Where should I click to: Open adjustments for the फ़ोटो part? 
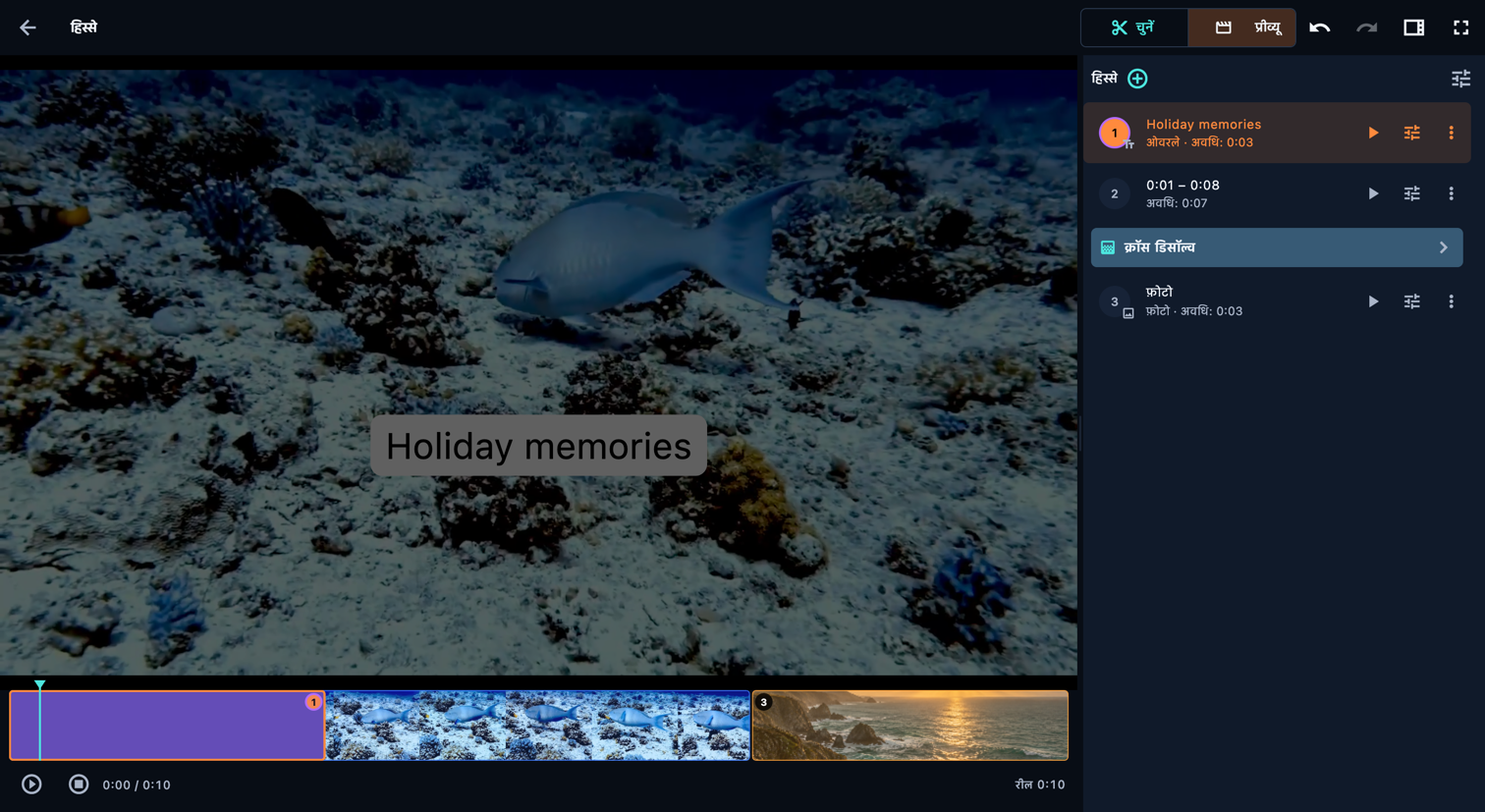tap(1411, 301)
